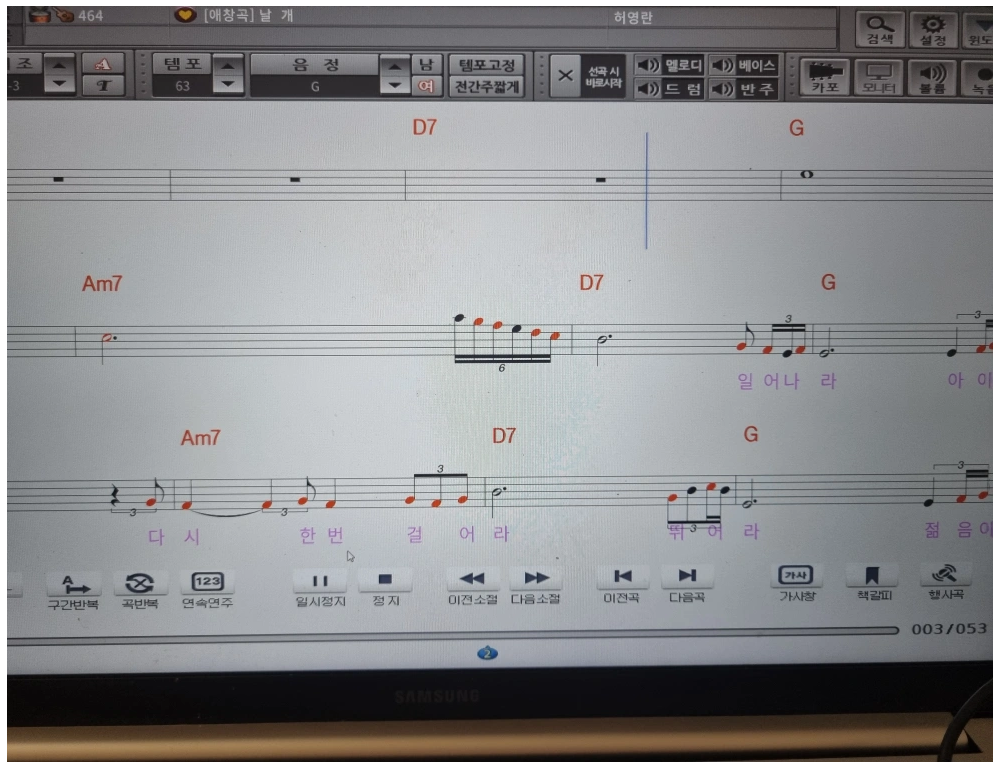Click the 템포고정 tempo lock button

(486, 64)
